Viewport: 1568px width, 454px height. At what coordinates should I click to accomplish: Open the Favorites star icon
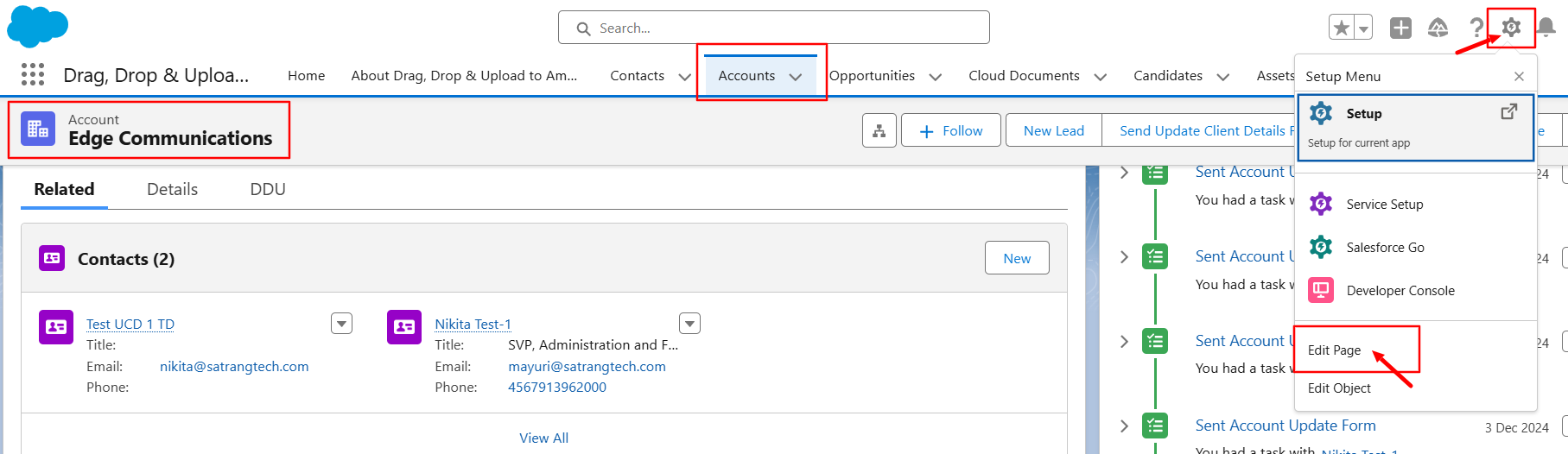(x=1341, y=28)
